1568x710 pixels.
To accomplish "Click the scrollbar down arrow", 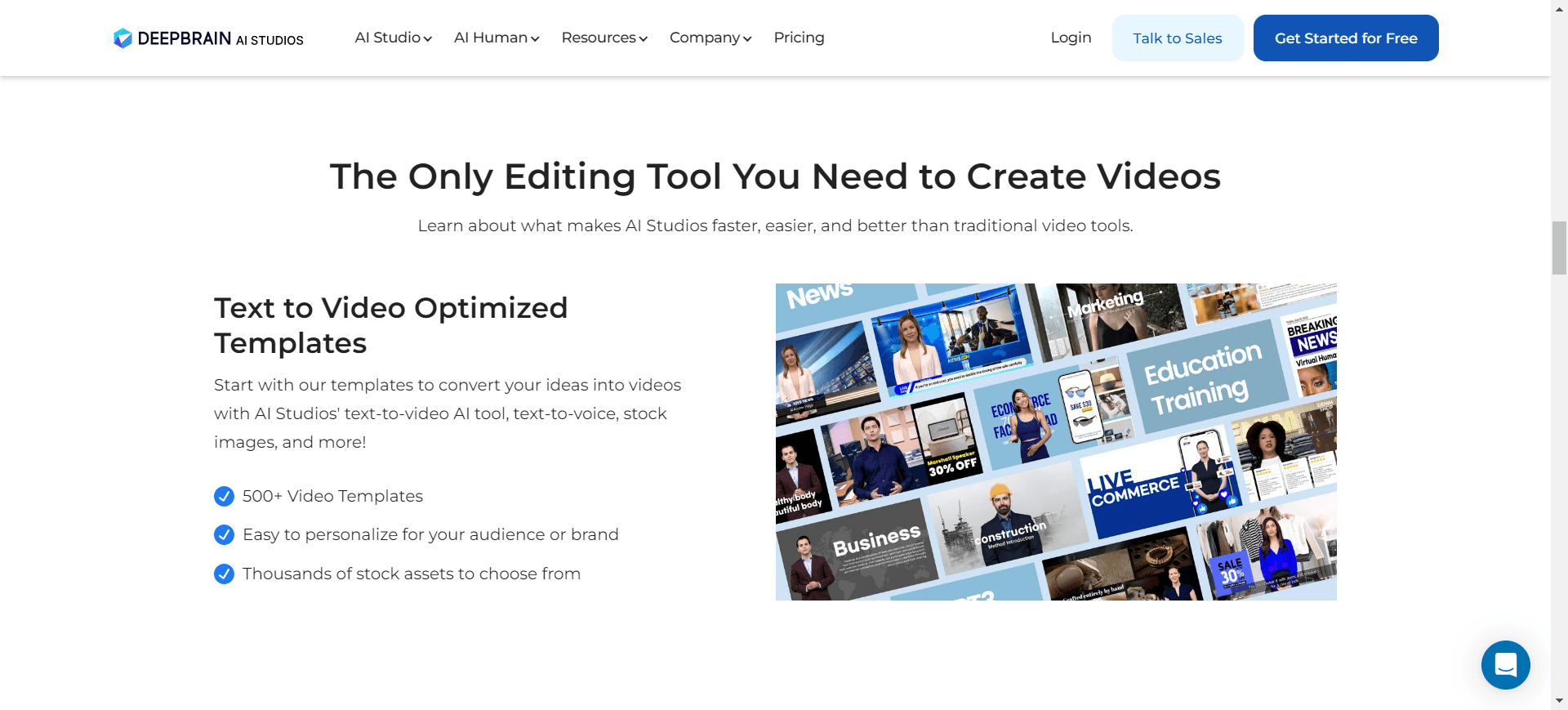I will tap(1559, 701).
